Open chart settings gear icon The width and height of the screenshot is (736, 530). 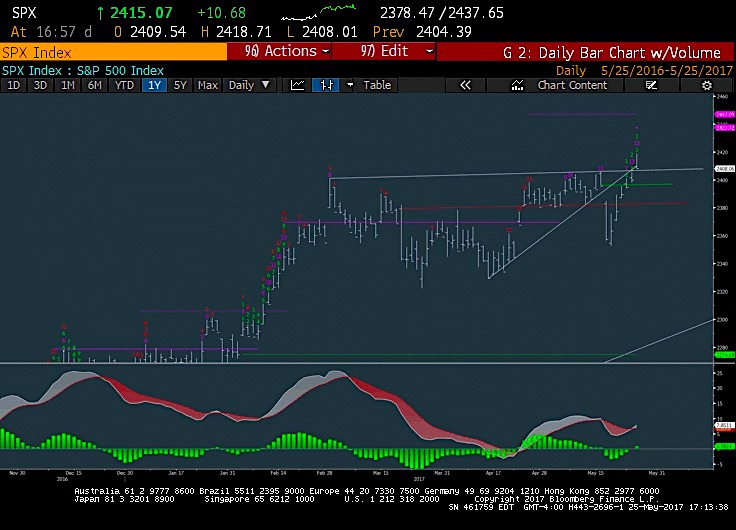point(706,85)
